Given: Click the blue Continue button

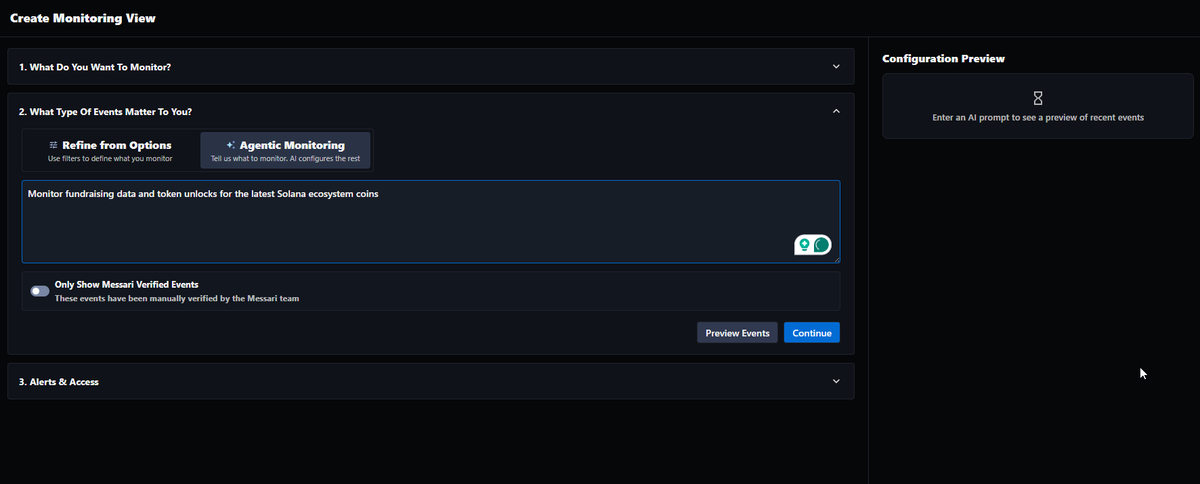Looking at the screenshot, I should (x=812, y=333).
